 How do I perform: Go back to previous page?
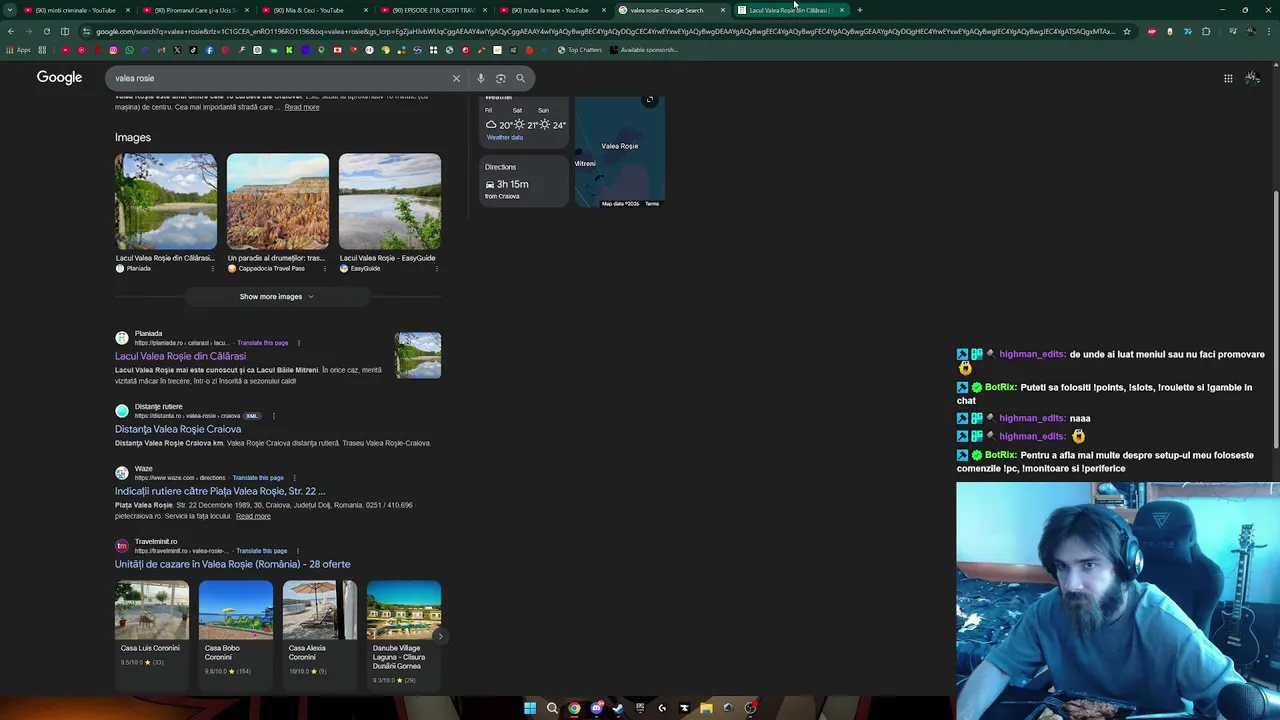tap(11, 31)
